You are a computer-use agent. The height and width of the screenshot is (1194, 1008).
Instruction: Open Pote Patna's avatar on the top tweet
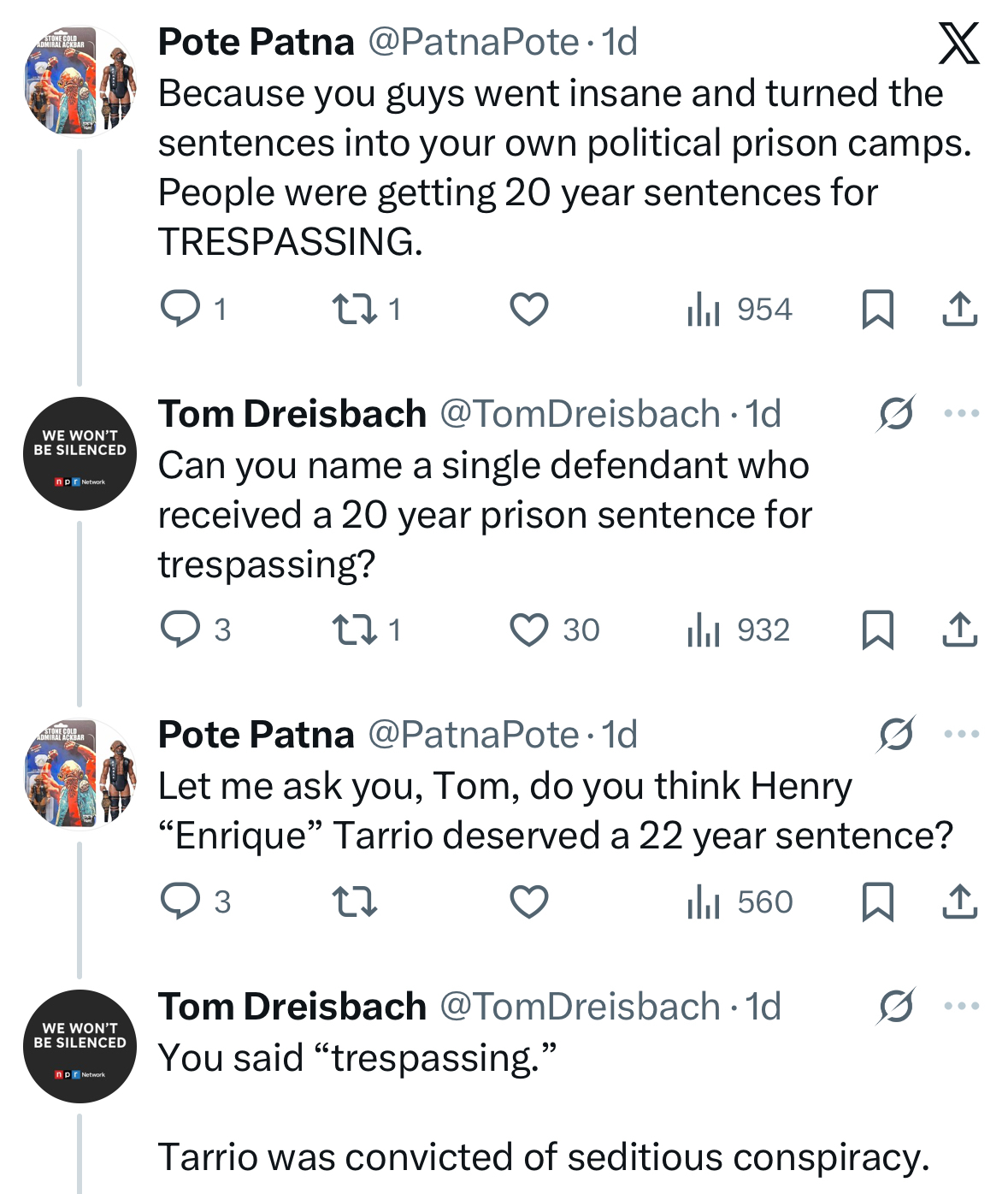80,82
